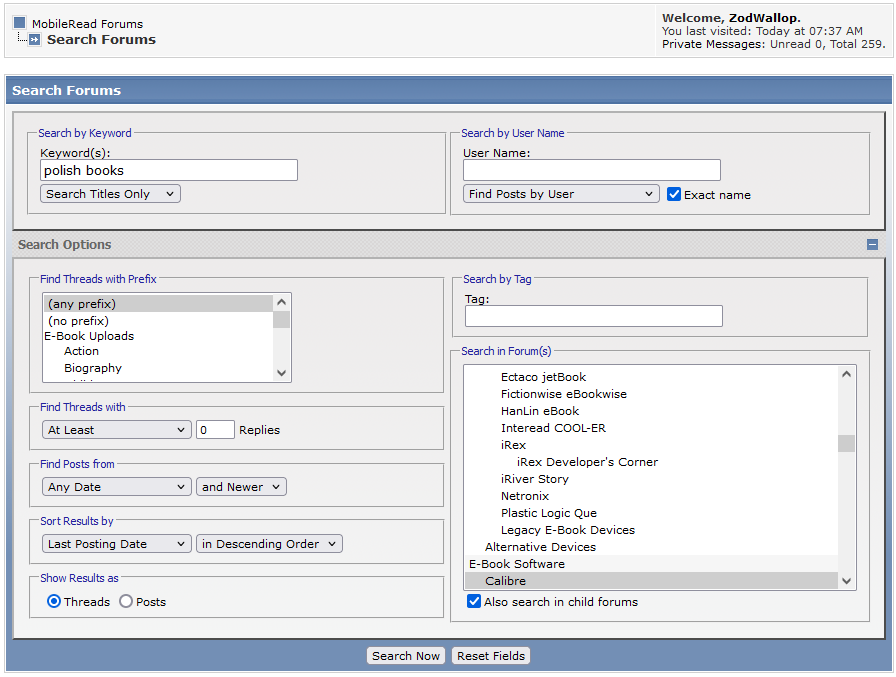Screen dimensions: 896x677
Task: Select the Posts radio button
Action: (126, 602)
